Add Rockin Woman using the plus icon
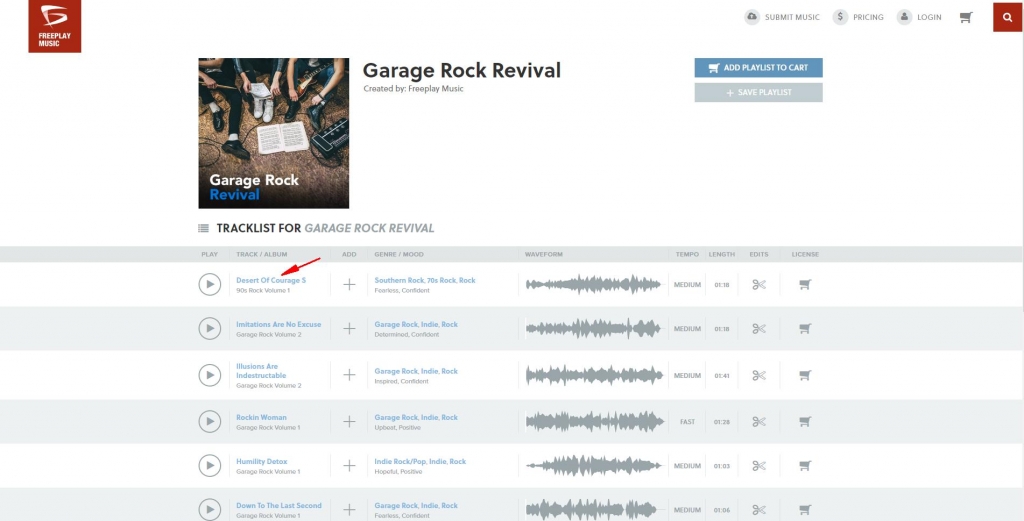Viewport: 1024px width, 521px height. tap(349, 422)
